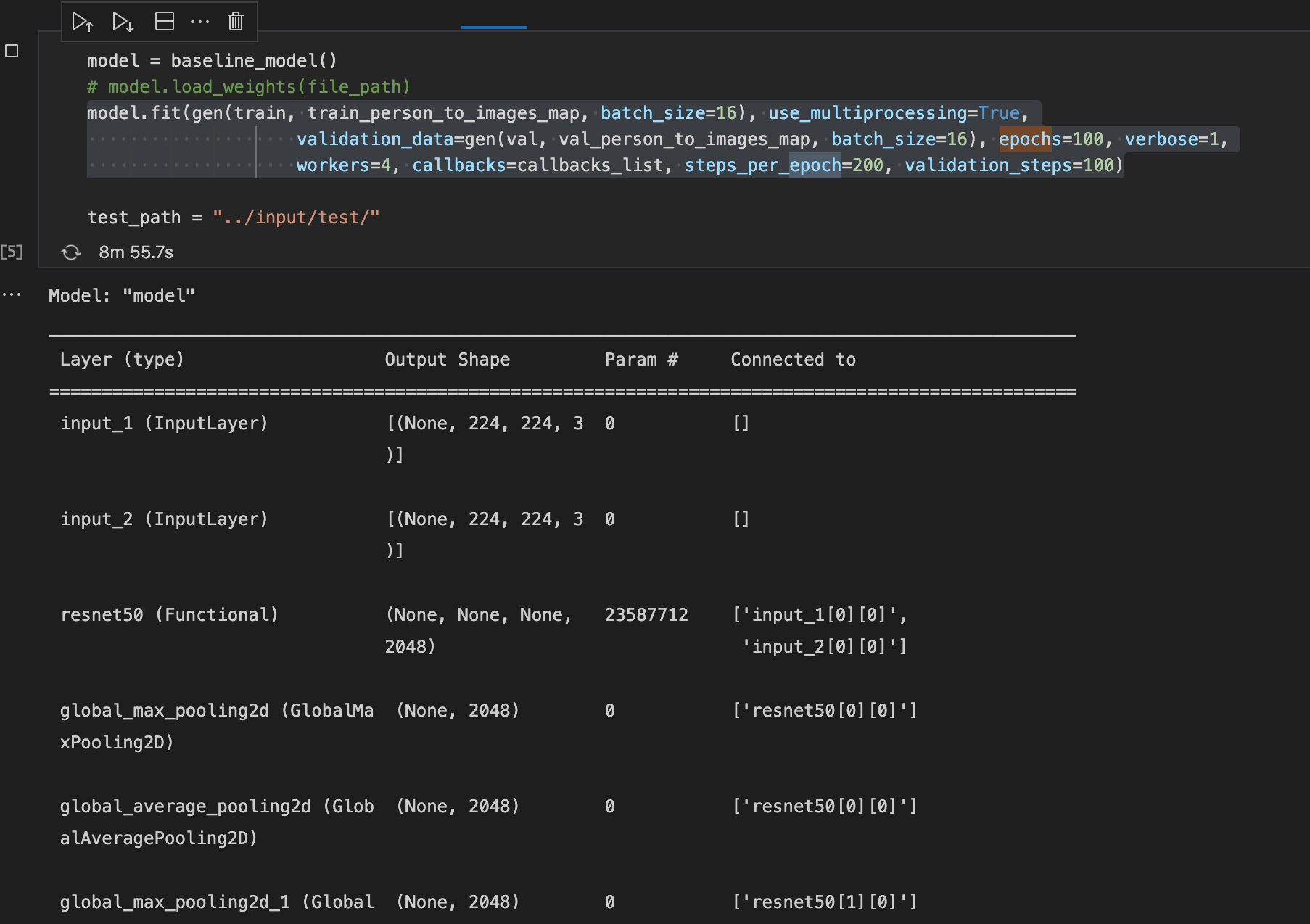Screen dimensions: 1310x924
Task: Click the running spinner status icon
Action: click(x=71, y=252)
